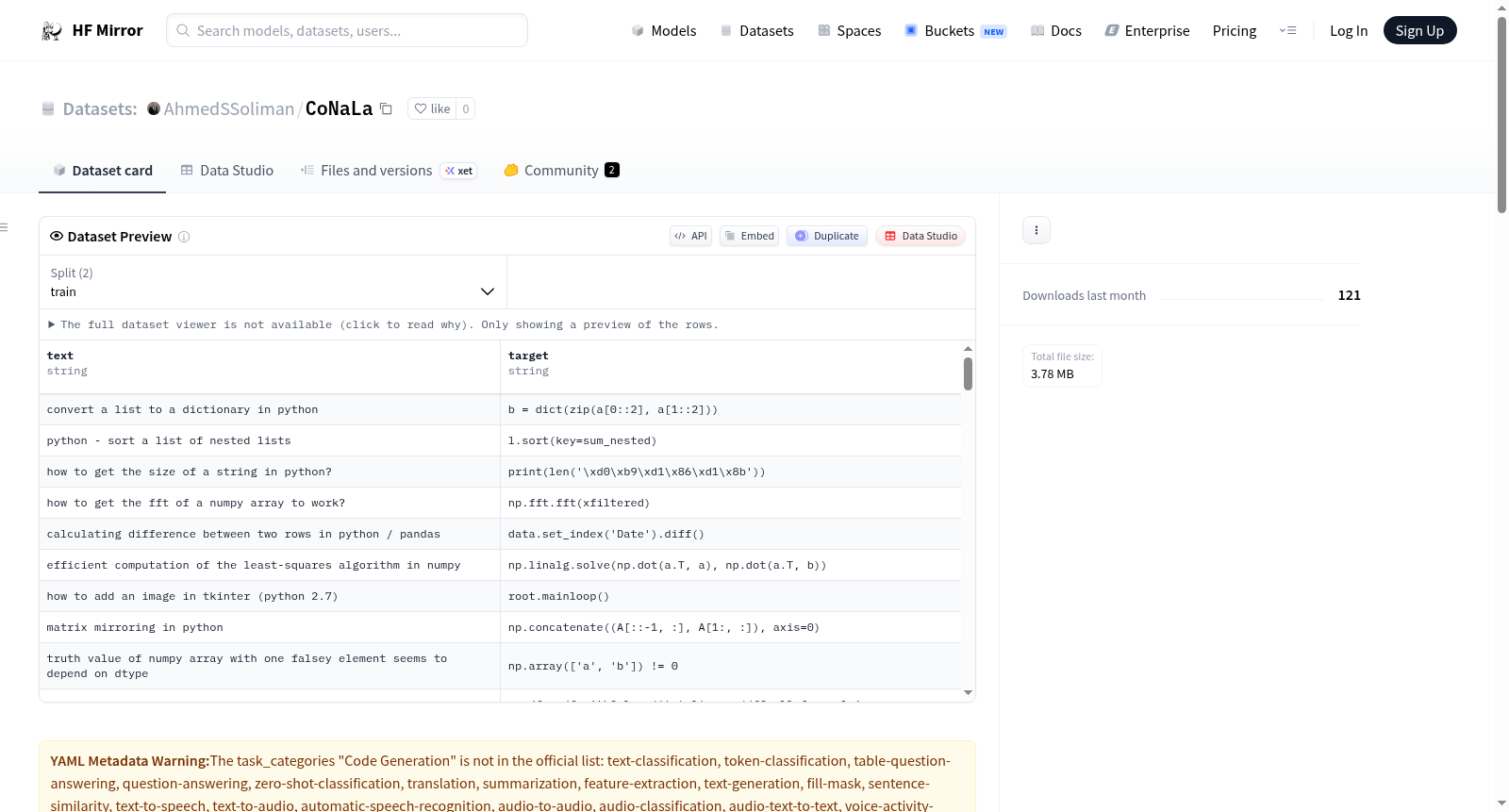Screen dimensions: 1509x812
Task: Click the target cell 'l.sort(key=sum_nested)'
Action: tap(731, 440)
